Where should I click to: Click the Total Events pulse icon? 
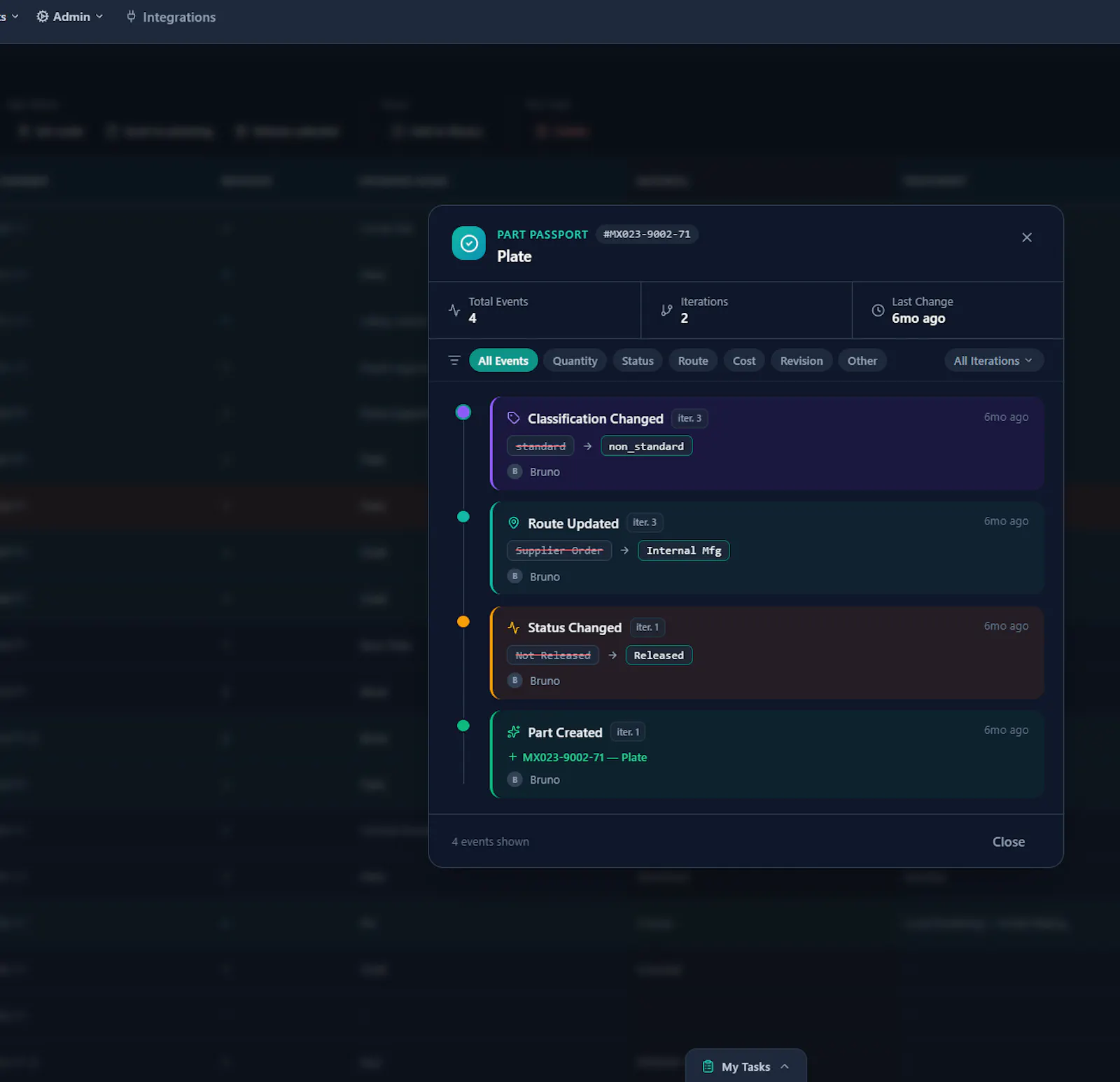(x=454, y=310)
